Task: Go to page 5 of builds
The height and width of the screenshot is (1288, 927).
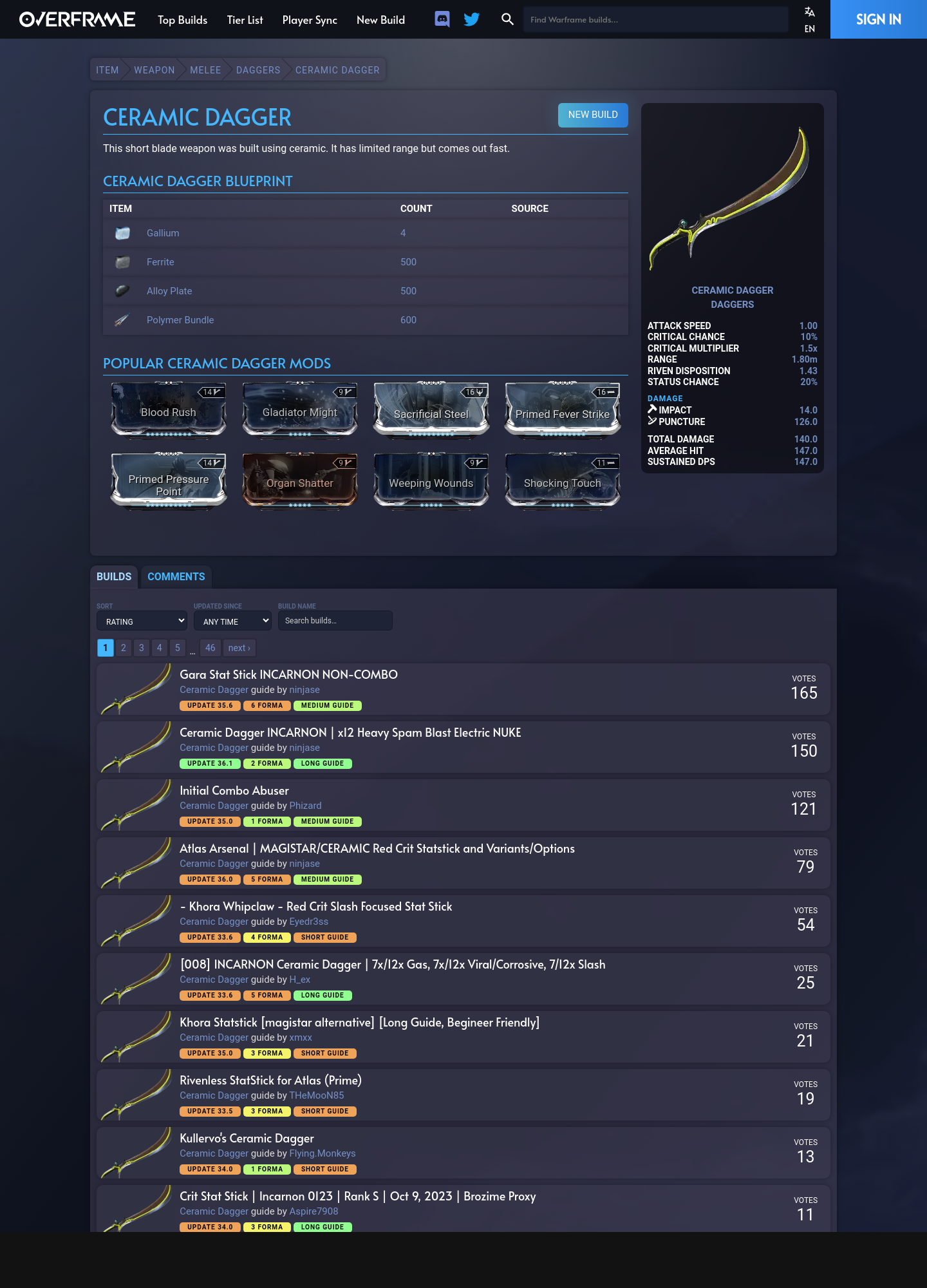Action: click(x=178, y=648)
